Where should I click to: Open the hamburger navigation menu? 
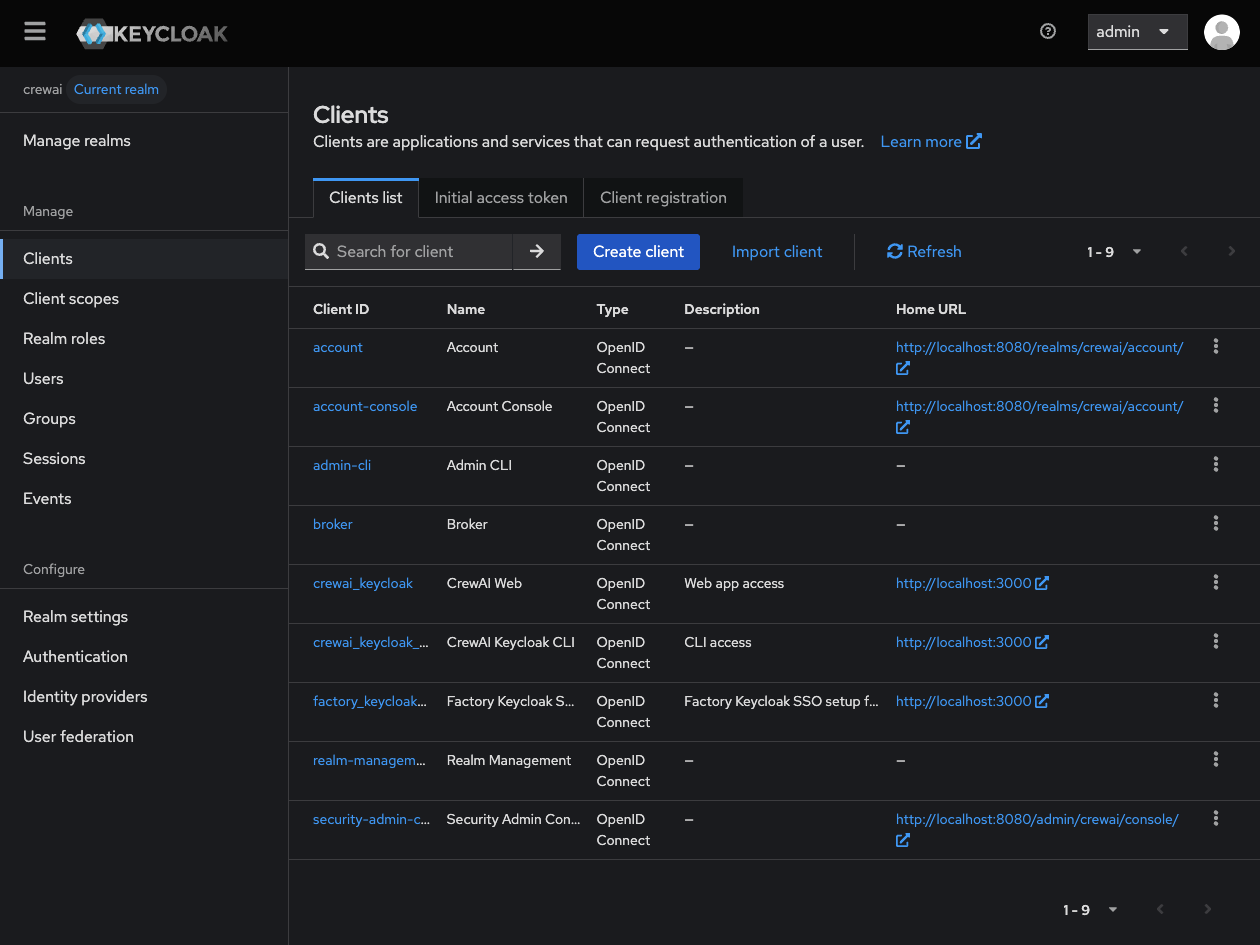[x=34, y=31]
